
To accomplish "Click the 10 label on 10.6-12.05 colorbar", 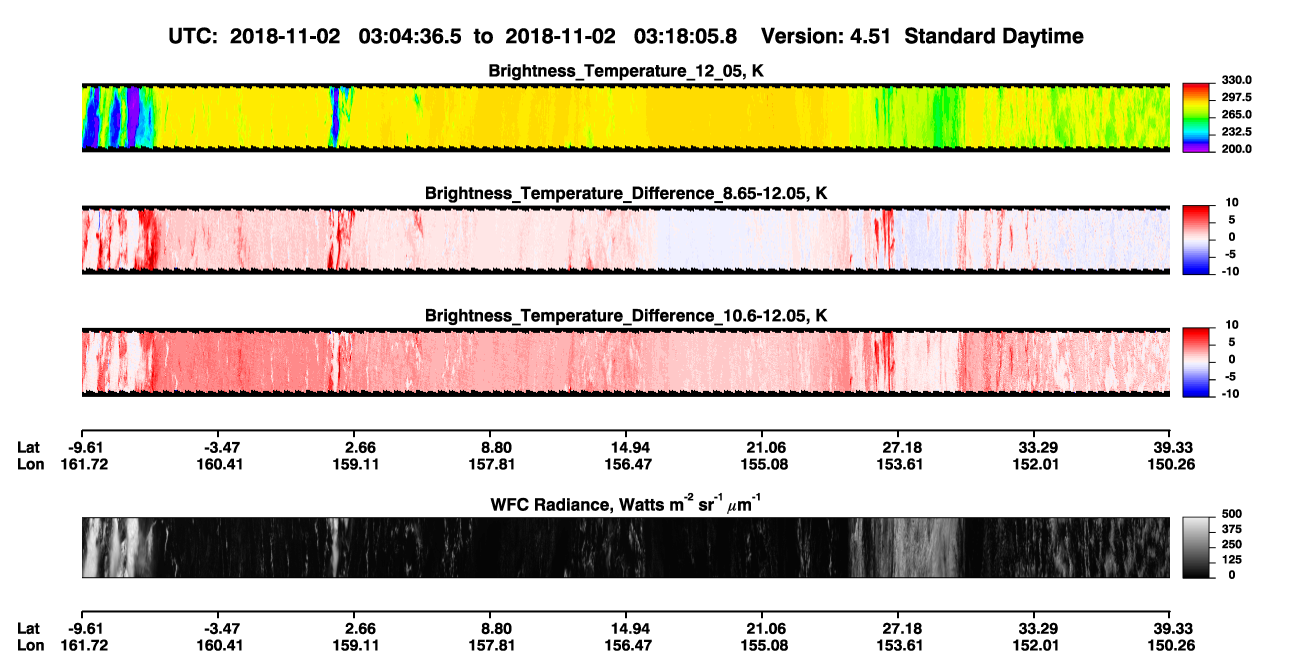I will pos(1233,324).
